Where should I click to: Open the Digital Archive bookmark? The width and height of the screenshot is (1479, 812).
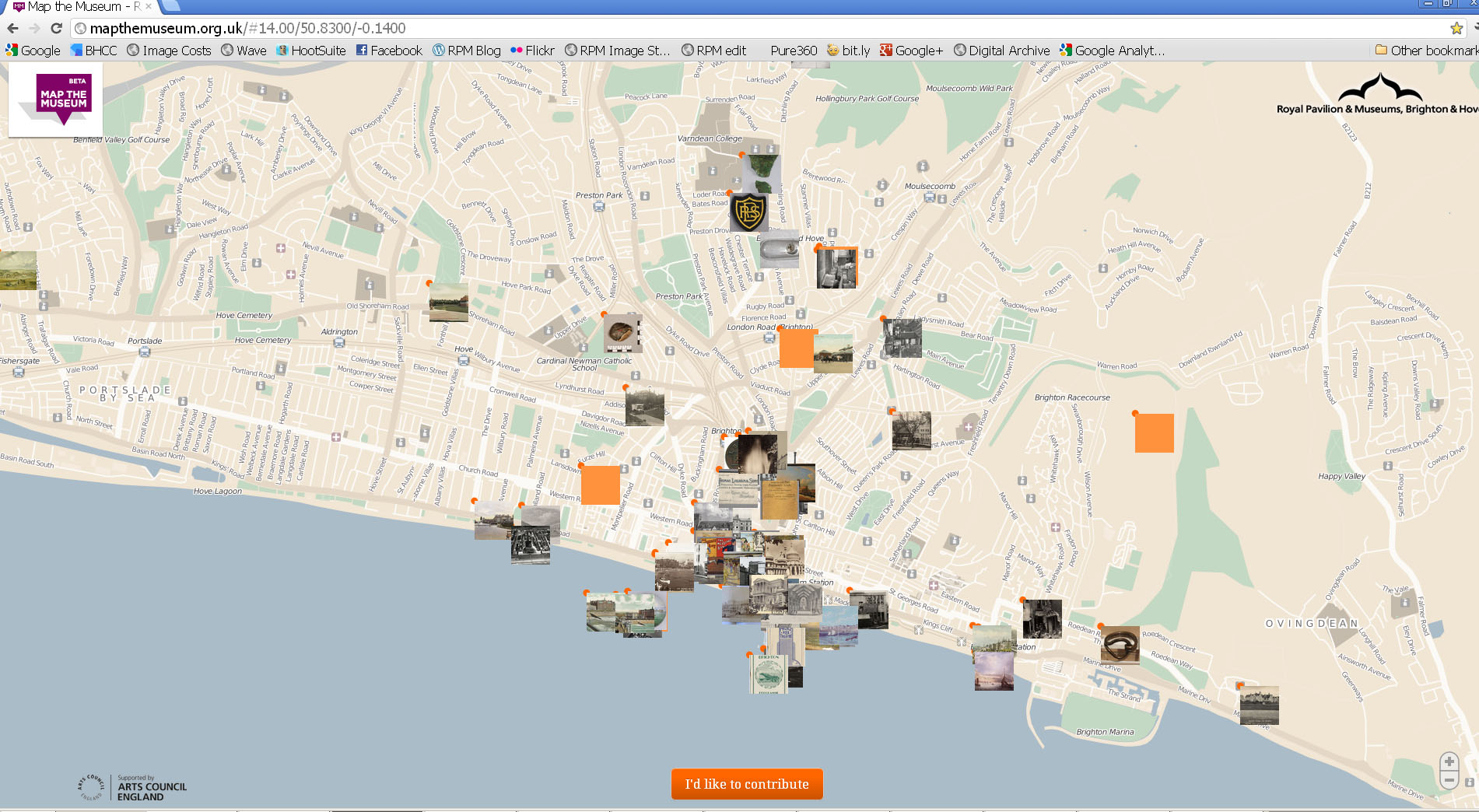tap(1002, 51)
